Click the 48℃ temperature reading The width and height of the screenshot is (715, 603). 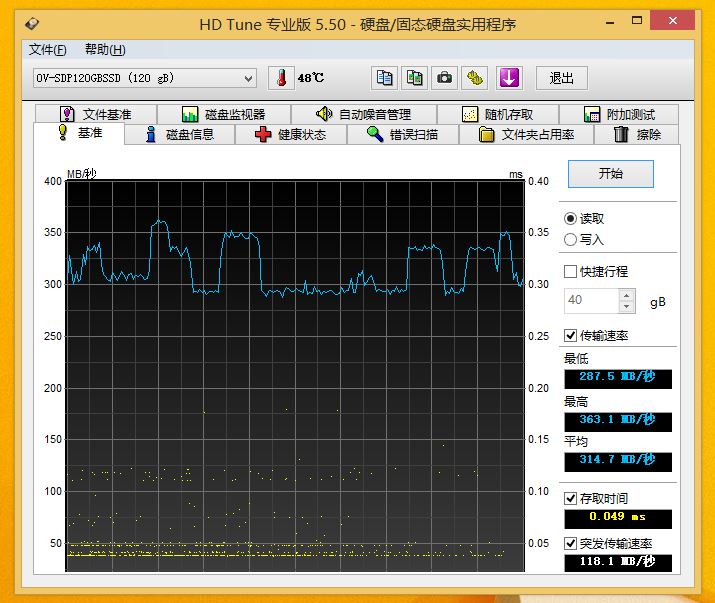tap(311, 78)
